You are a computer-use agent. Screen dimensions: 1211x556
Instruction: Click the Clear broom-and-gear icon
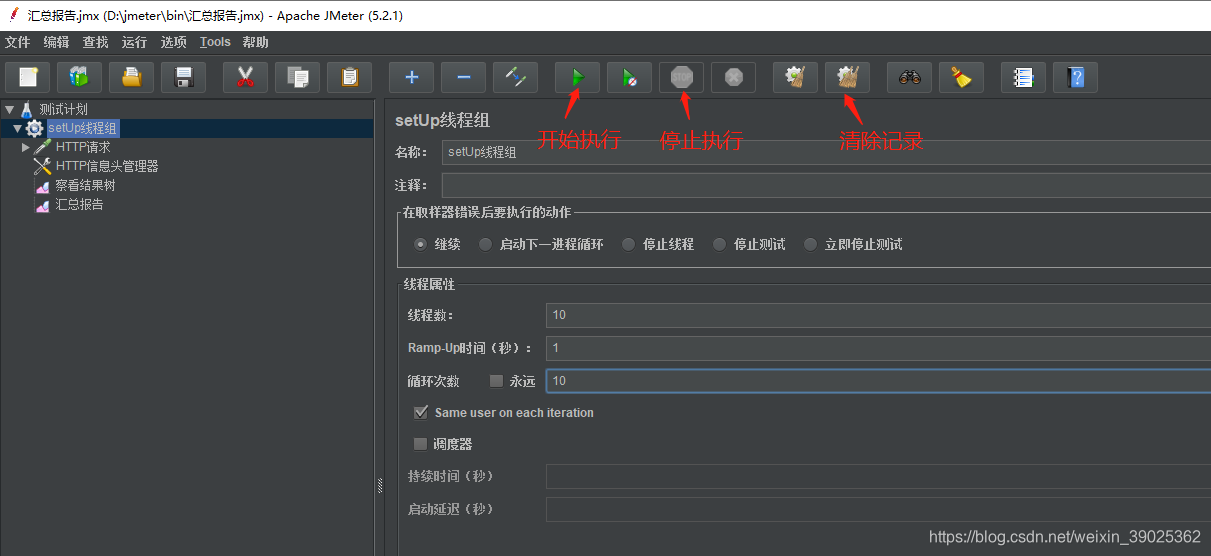point(795,77)
